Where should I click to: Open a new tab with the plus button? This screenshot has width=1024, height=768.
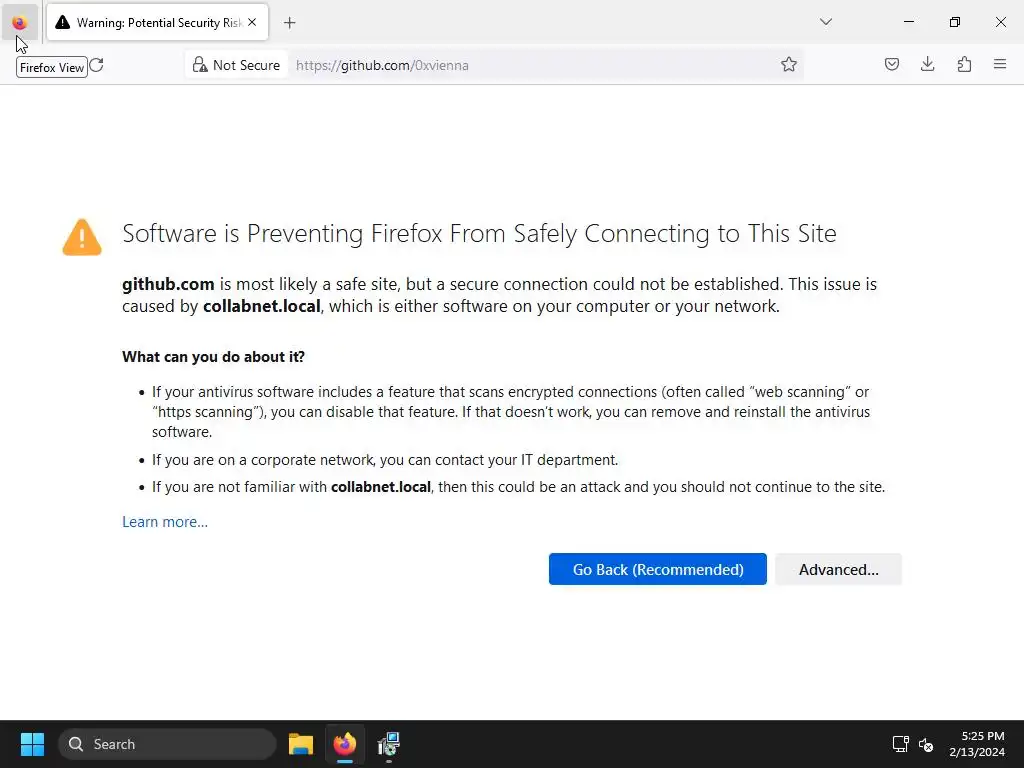tap(289, 22)
